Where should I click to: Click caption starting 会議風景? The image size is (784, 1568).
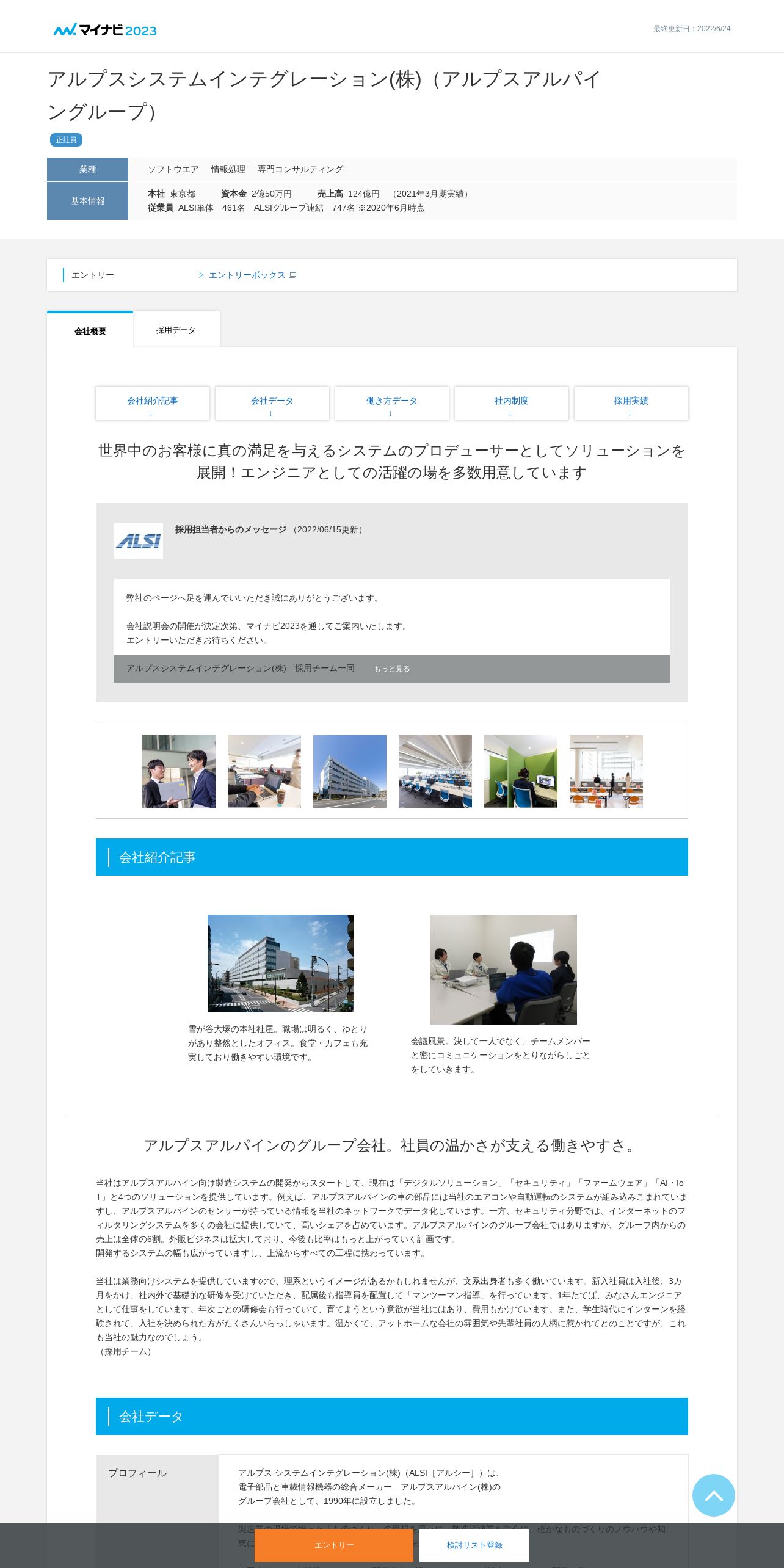click(x=501, y=1055)
